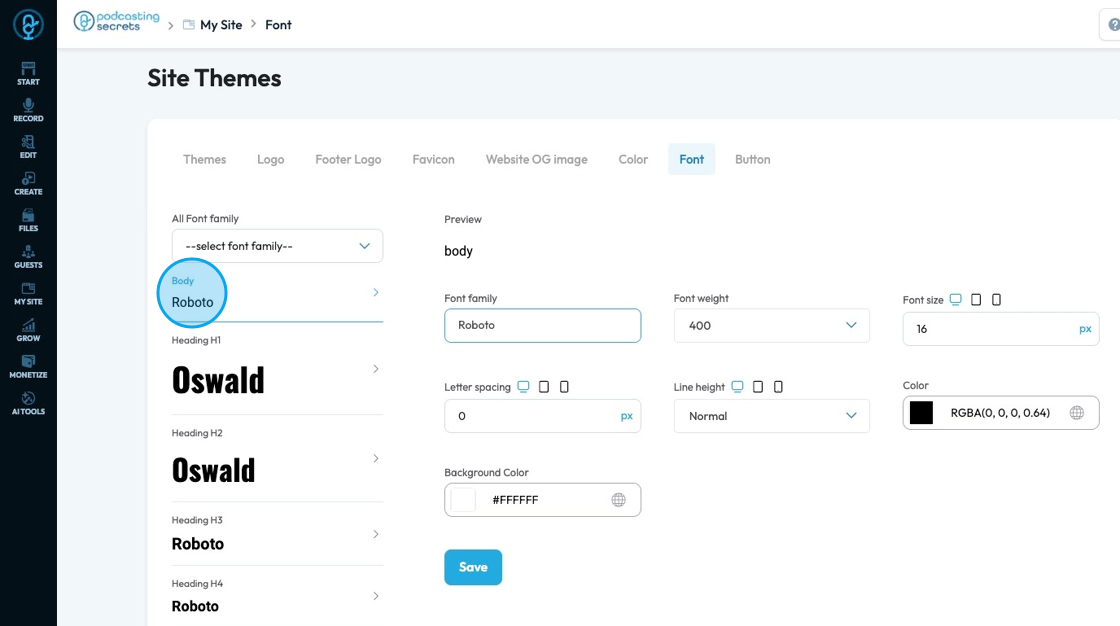Expand the Heading H1 Oswald settings
The image size is (1120, 626).
(x=277, y=369)
